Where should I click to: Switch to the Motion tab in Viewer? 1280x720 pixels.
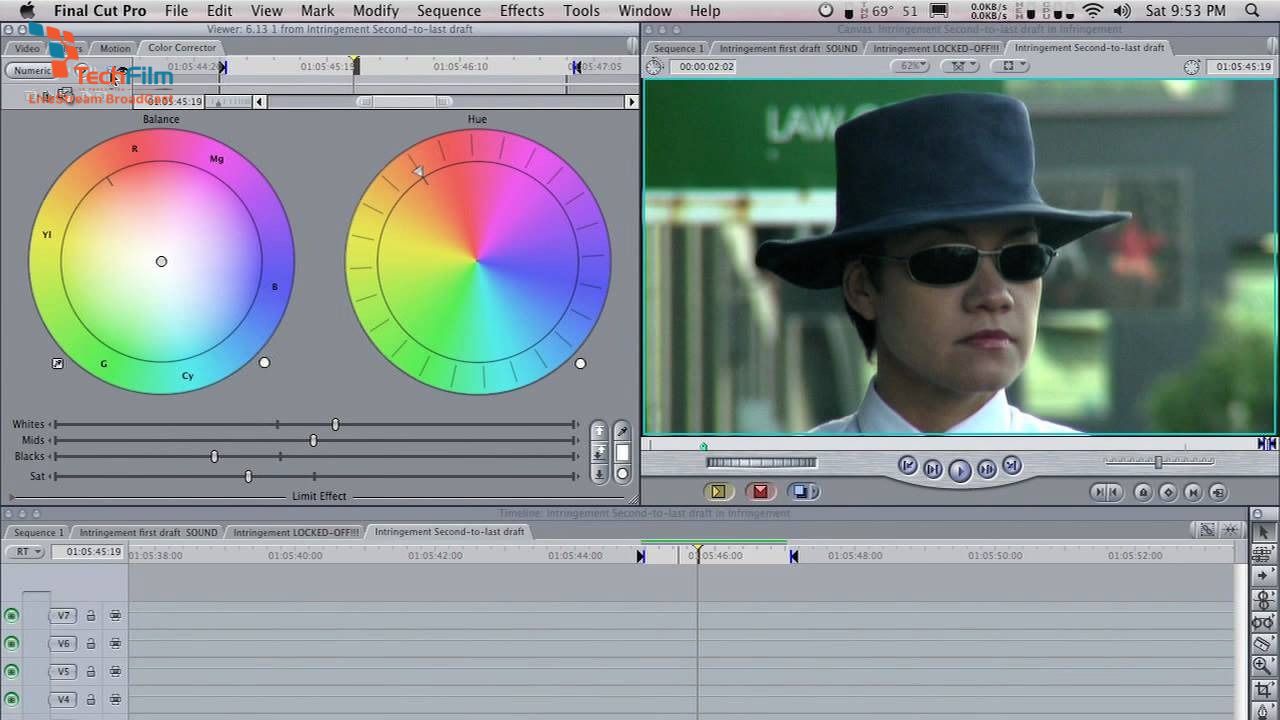(x=115, y=48)
